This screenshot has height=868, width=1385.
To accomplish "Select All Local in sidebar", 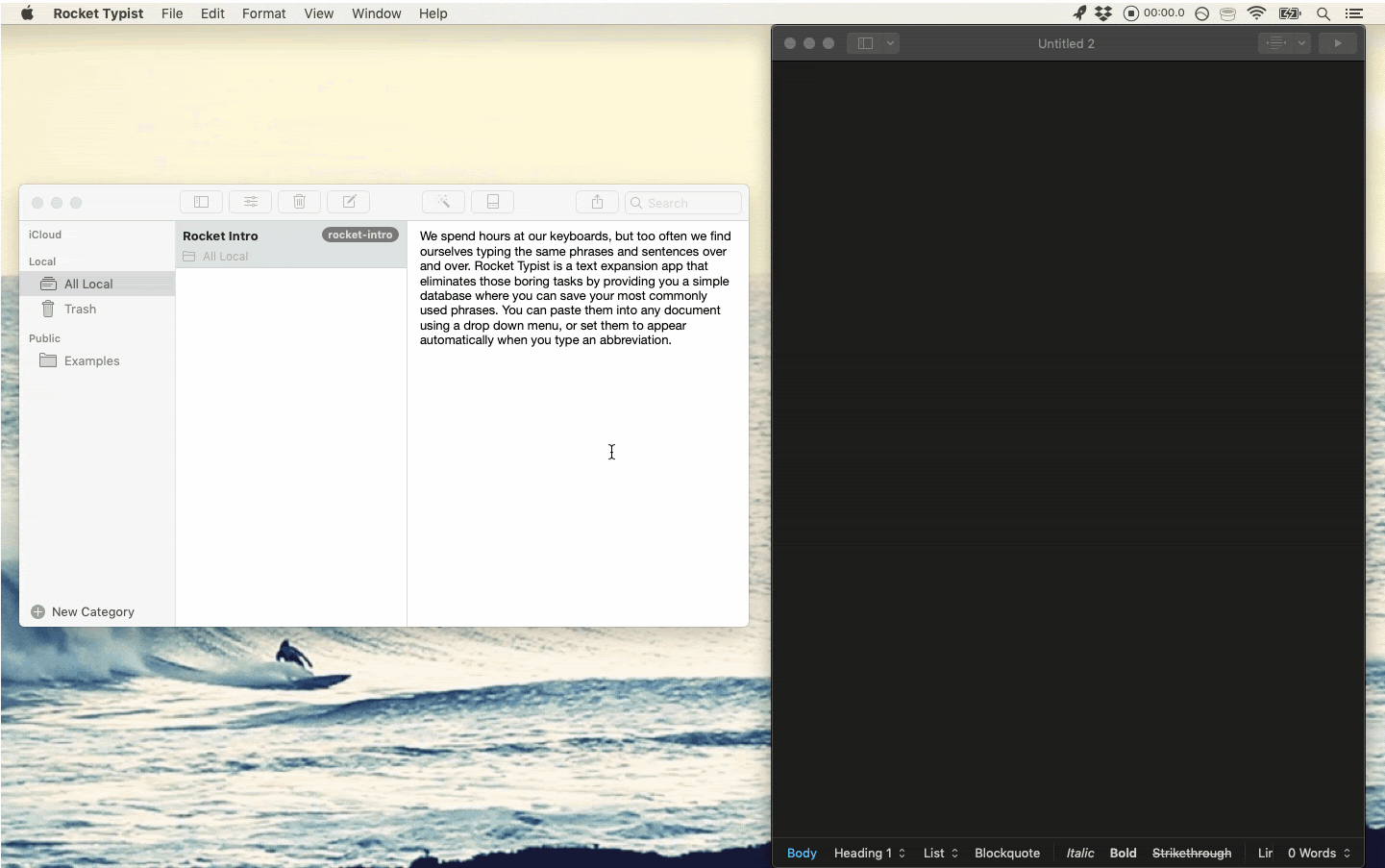I will [x=97, y=284].
